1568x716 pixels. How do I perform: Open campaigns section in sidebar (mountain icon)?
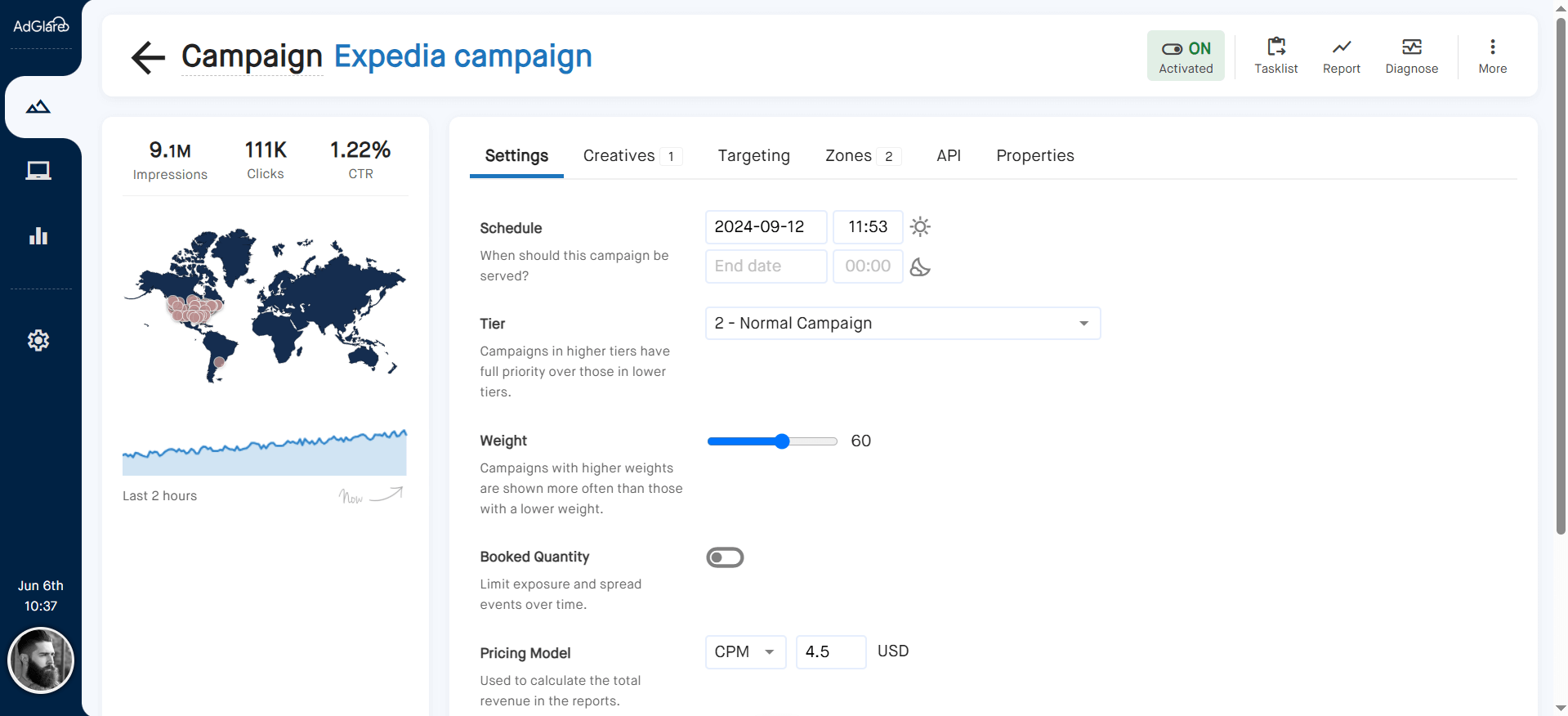[x=38, y=107]
